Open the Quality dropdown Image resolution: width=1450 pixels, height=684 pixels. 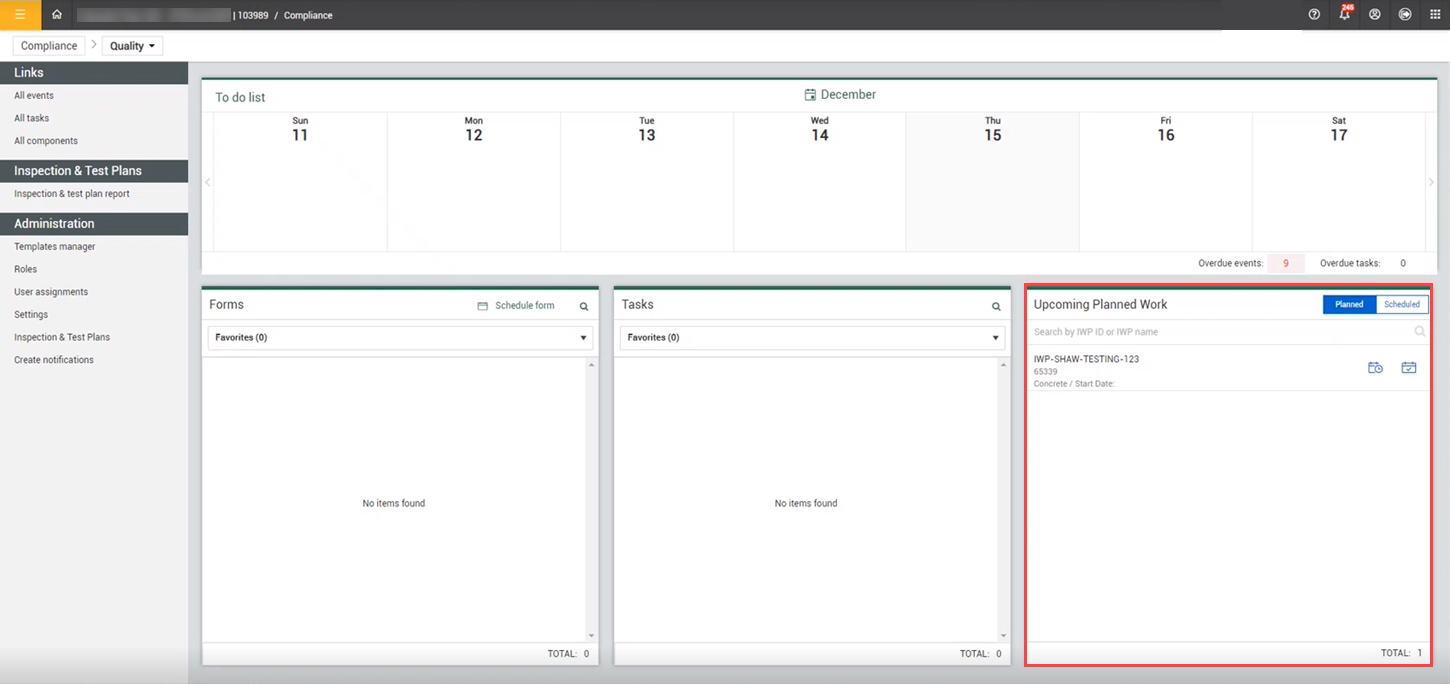[131, 45]
